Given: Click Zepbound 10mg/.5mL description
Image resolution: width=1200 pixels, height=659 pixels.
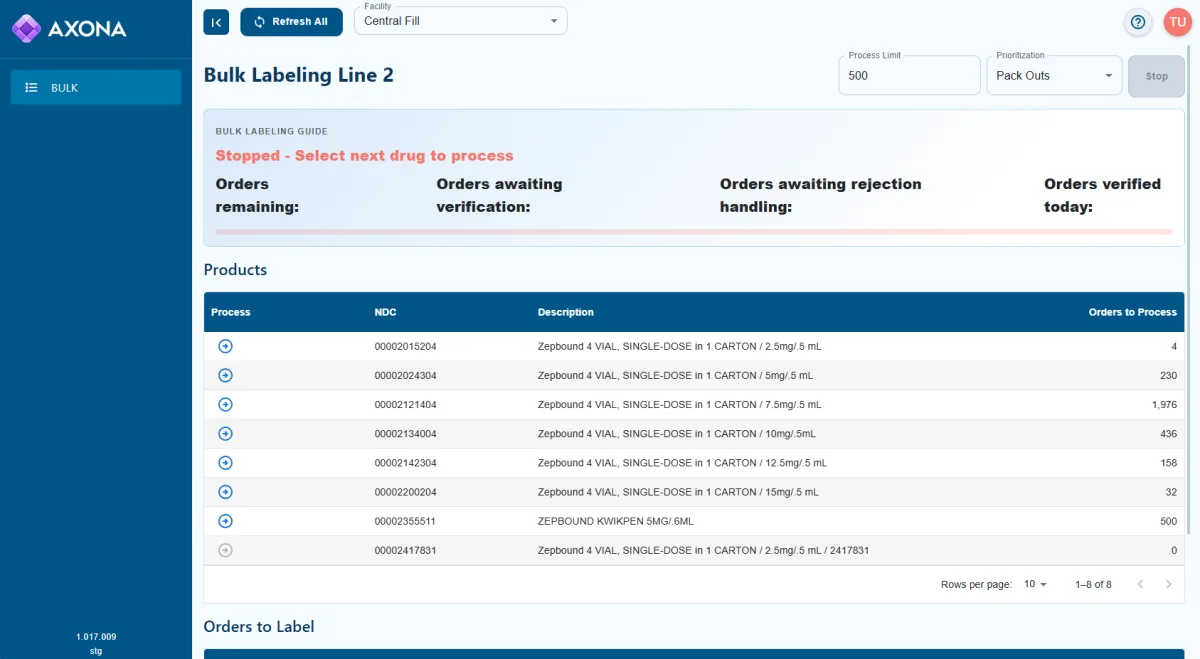Looking at the screenshot, I should (x=677, y=434).
